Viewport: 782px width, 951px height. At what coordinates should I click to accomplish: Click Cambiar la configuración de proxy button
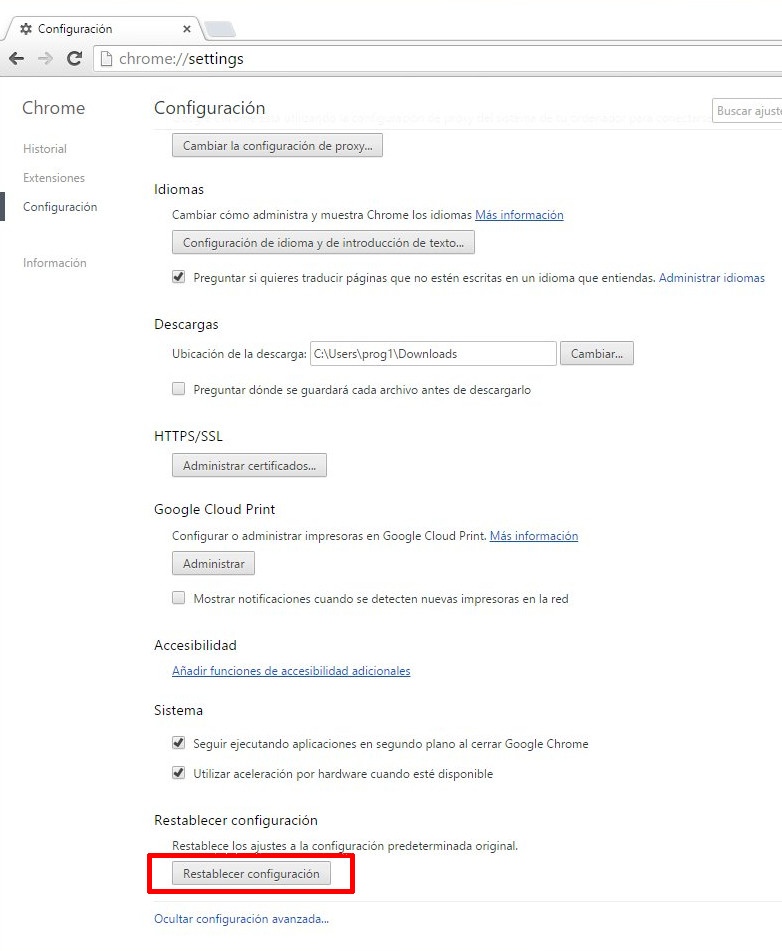(277, 146)
